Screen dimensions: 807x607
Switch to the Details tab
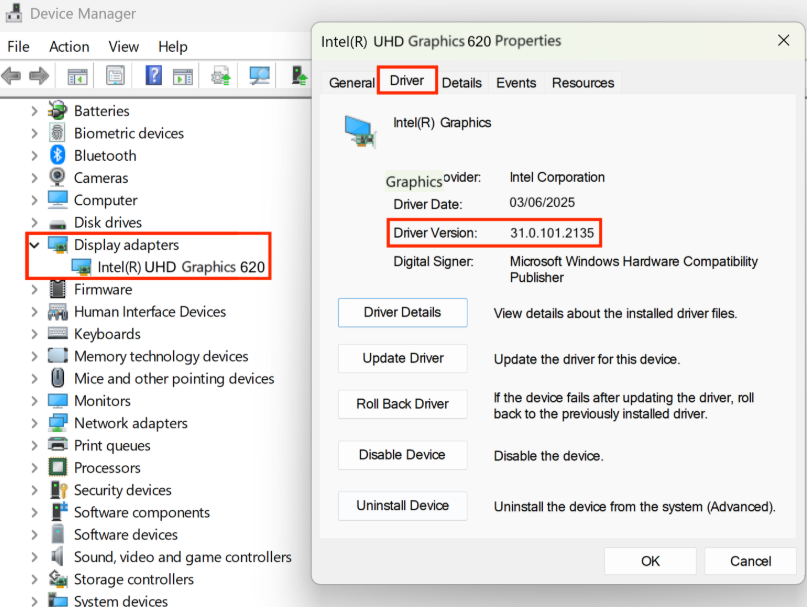tap(461, 83)
